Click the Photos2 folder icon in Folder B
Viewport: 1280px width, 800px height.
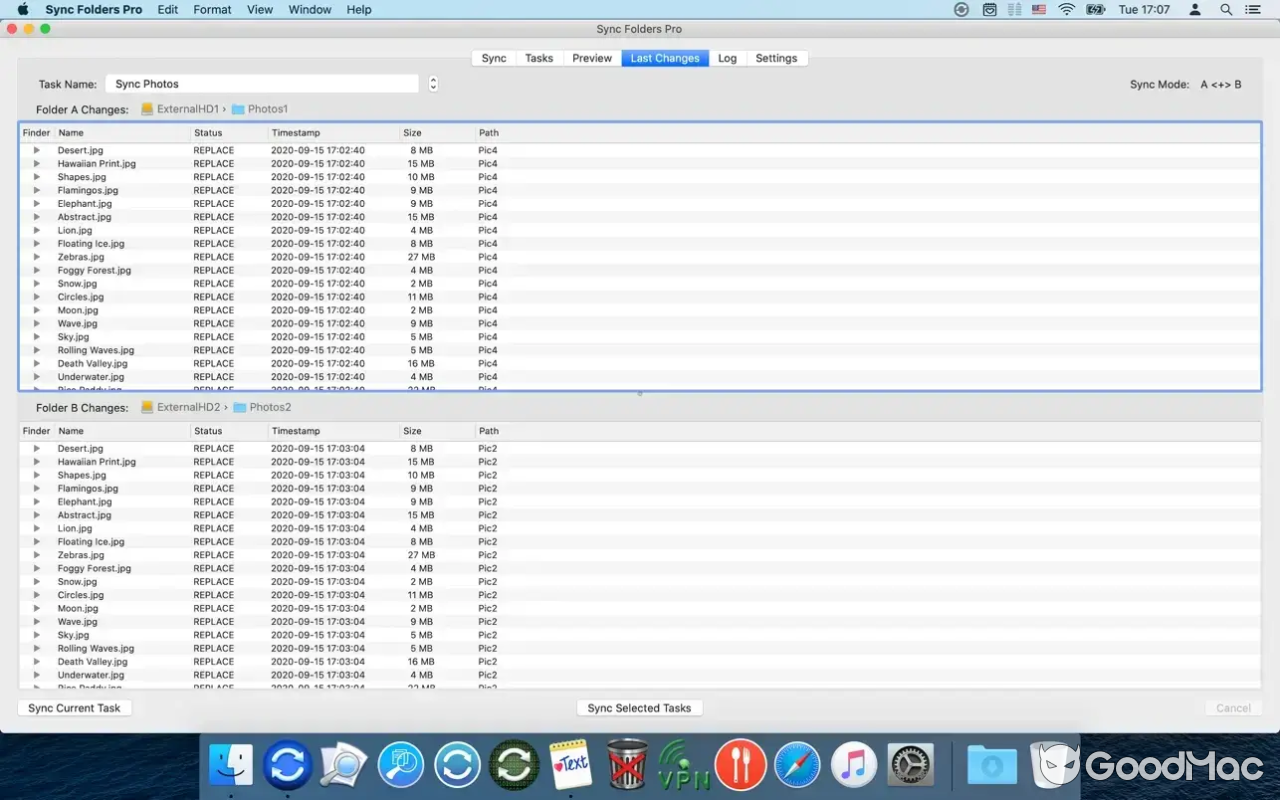240,407
